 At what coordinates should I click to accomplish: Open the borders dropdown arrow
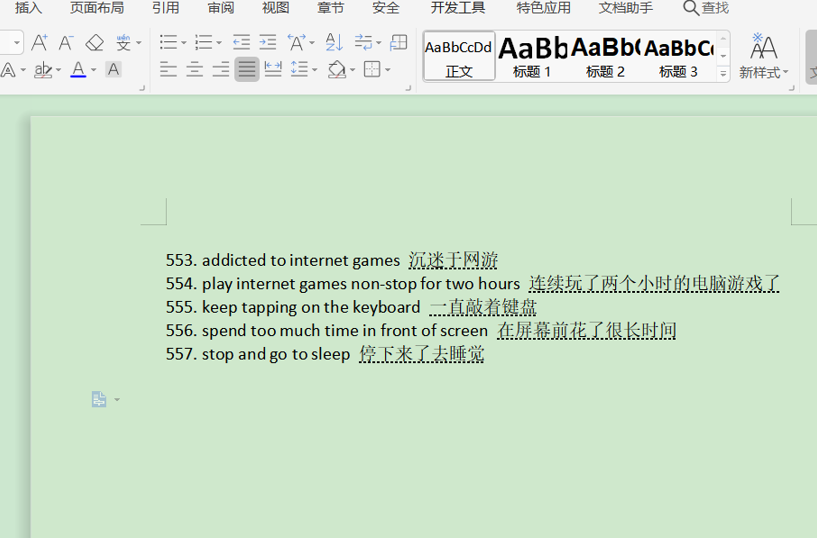[x=388, y=69]
